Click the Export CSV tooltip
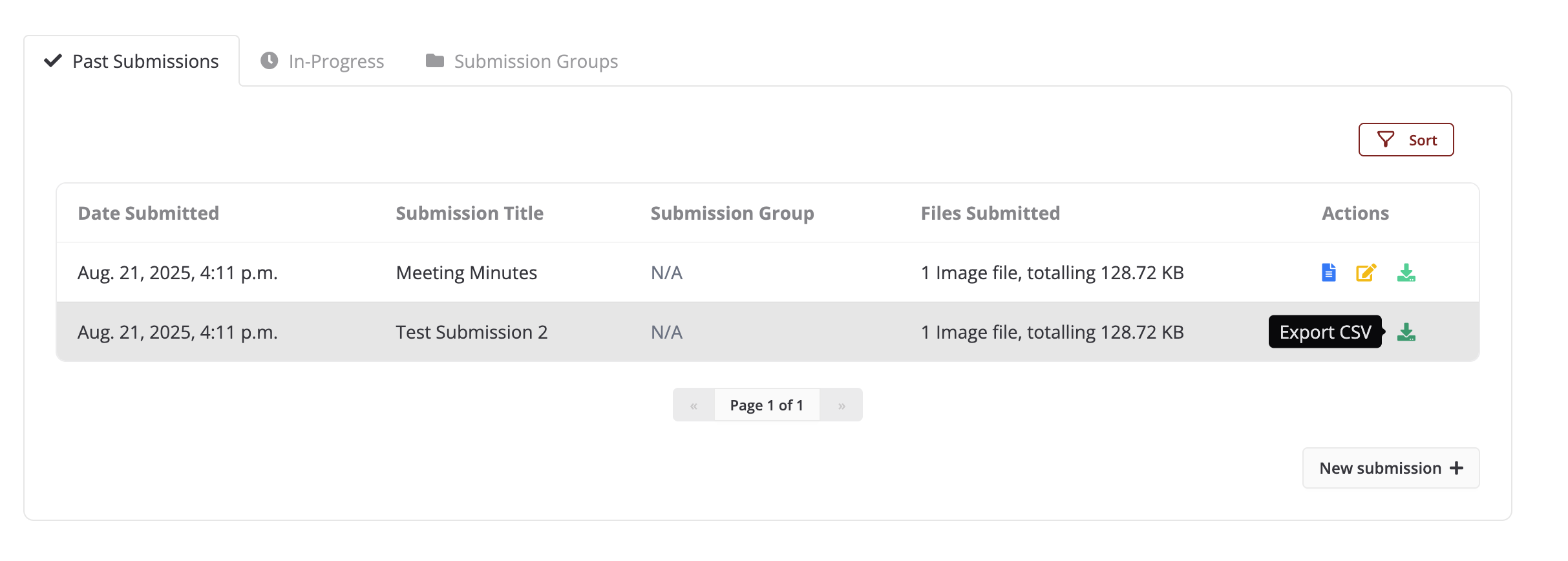The height and width of the screenshot is (561, 1568). point(1325,332)
